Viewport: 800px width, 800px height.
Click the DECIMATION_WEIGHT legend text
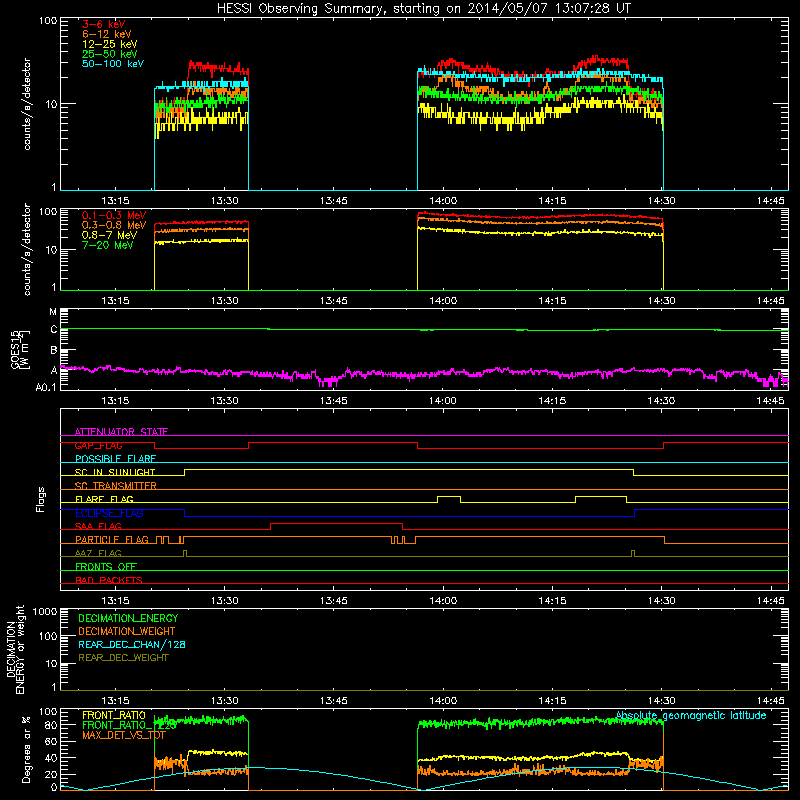127,631
